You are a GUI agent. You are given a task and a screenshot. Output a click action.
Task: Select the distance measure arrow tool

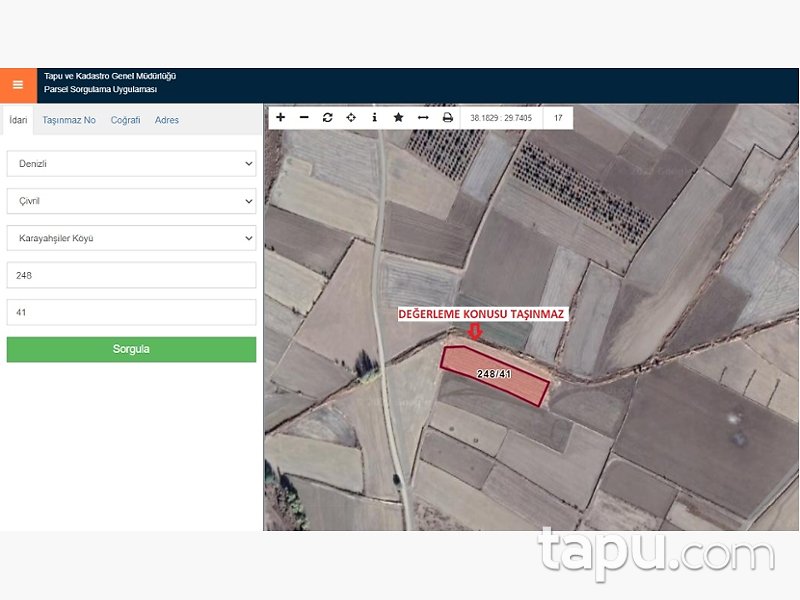coord(423,118)
